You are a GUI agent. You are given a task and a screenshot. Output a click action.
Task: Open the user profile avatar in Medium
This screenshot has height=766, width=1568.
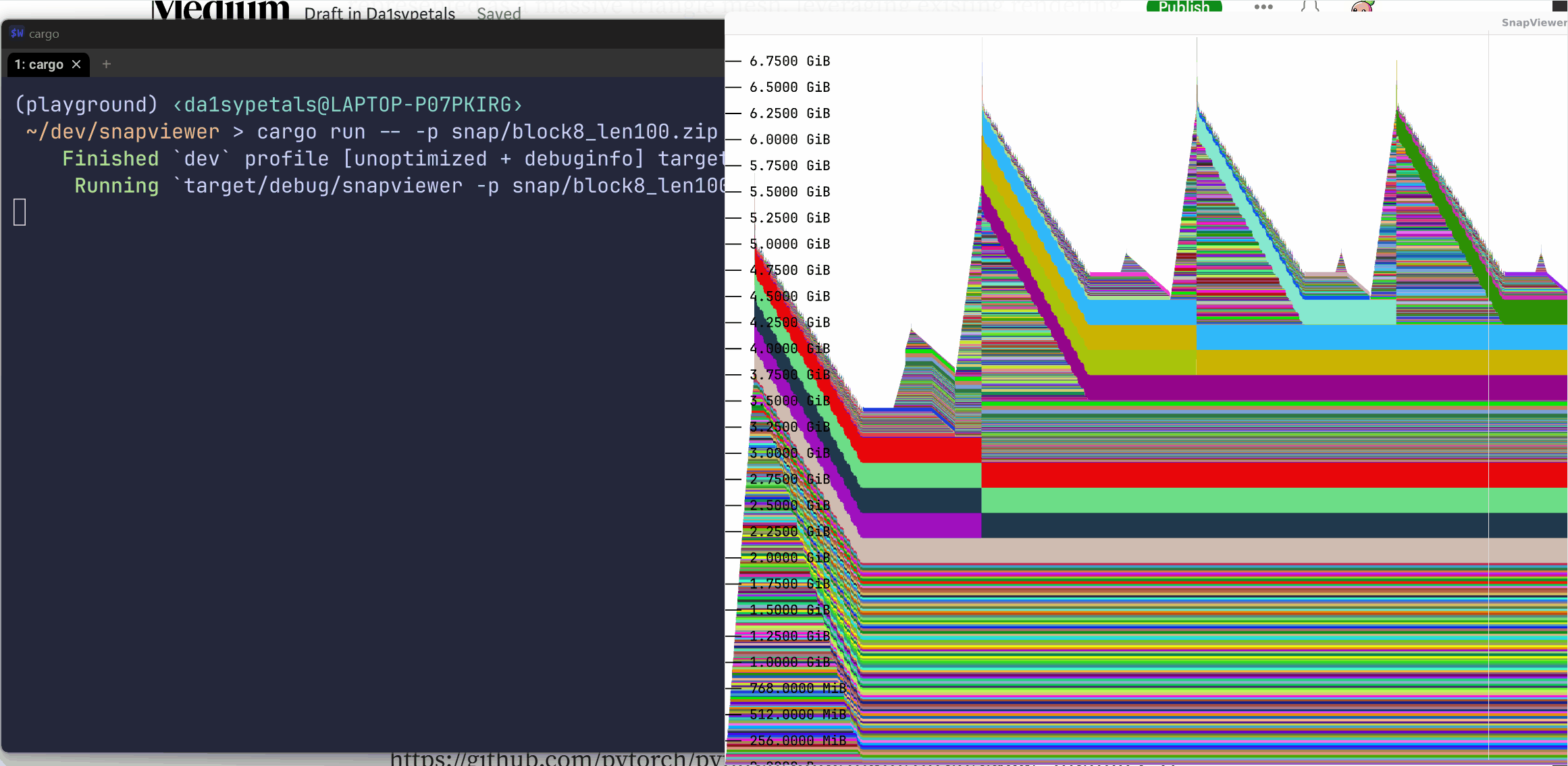coord(1362,7)
